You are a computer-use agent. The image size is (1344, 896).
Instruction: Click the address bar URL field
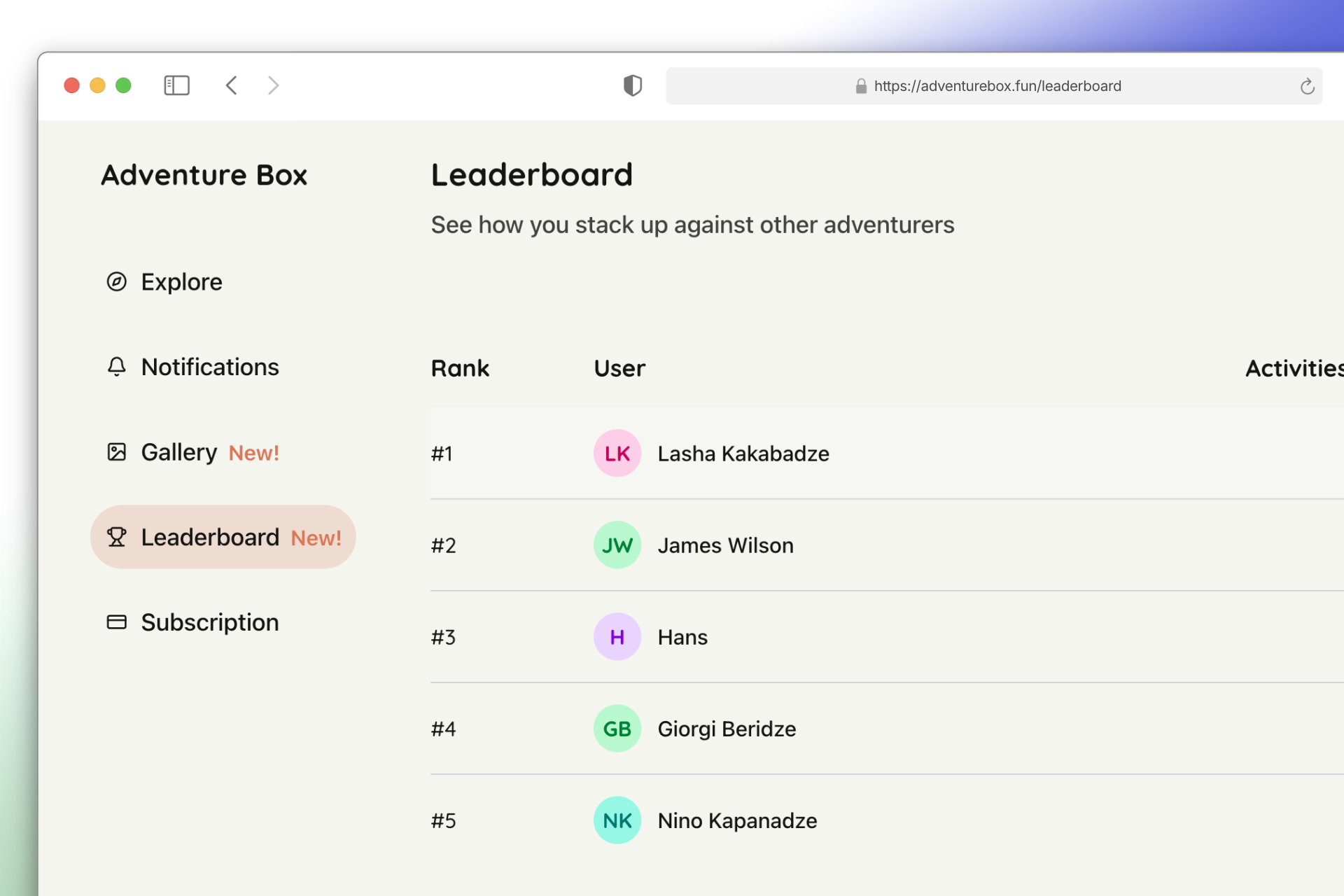tap(997, 85)
